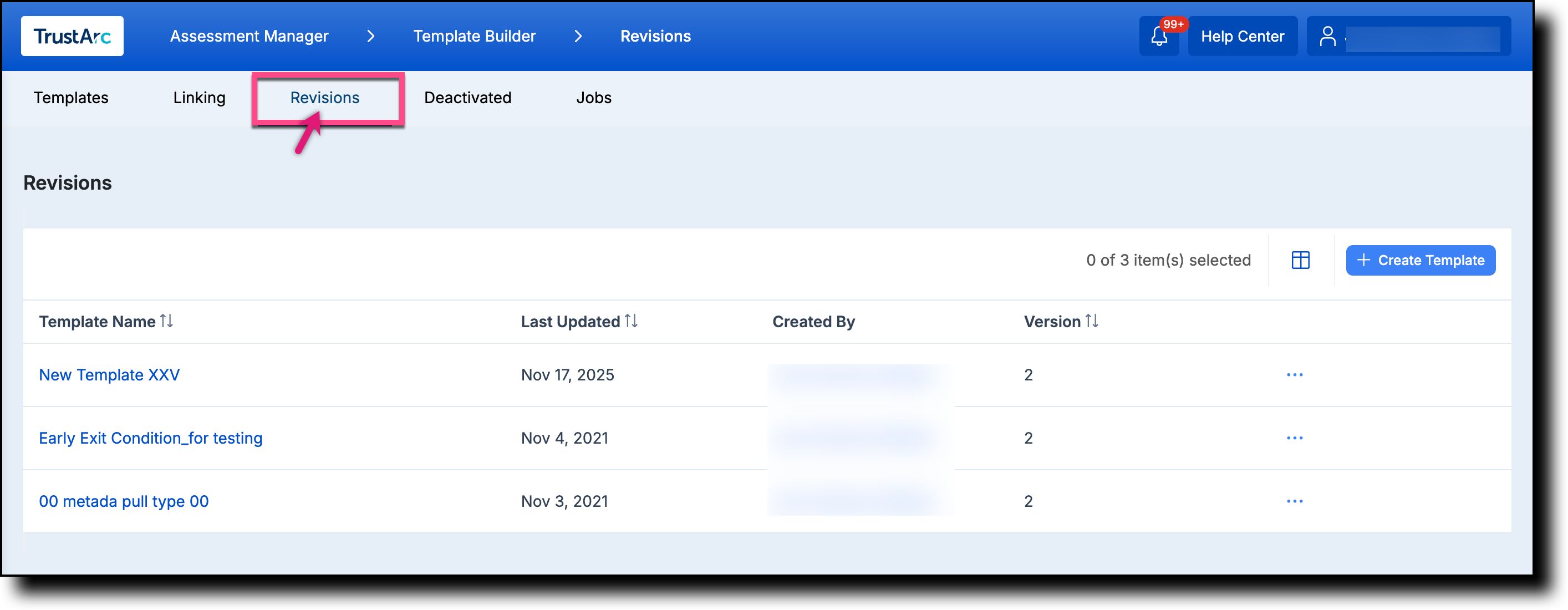The image size is (1568, 610).
Task: Click the Nov 17, 2025 date cell
Action: [567, 375]
